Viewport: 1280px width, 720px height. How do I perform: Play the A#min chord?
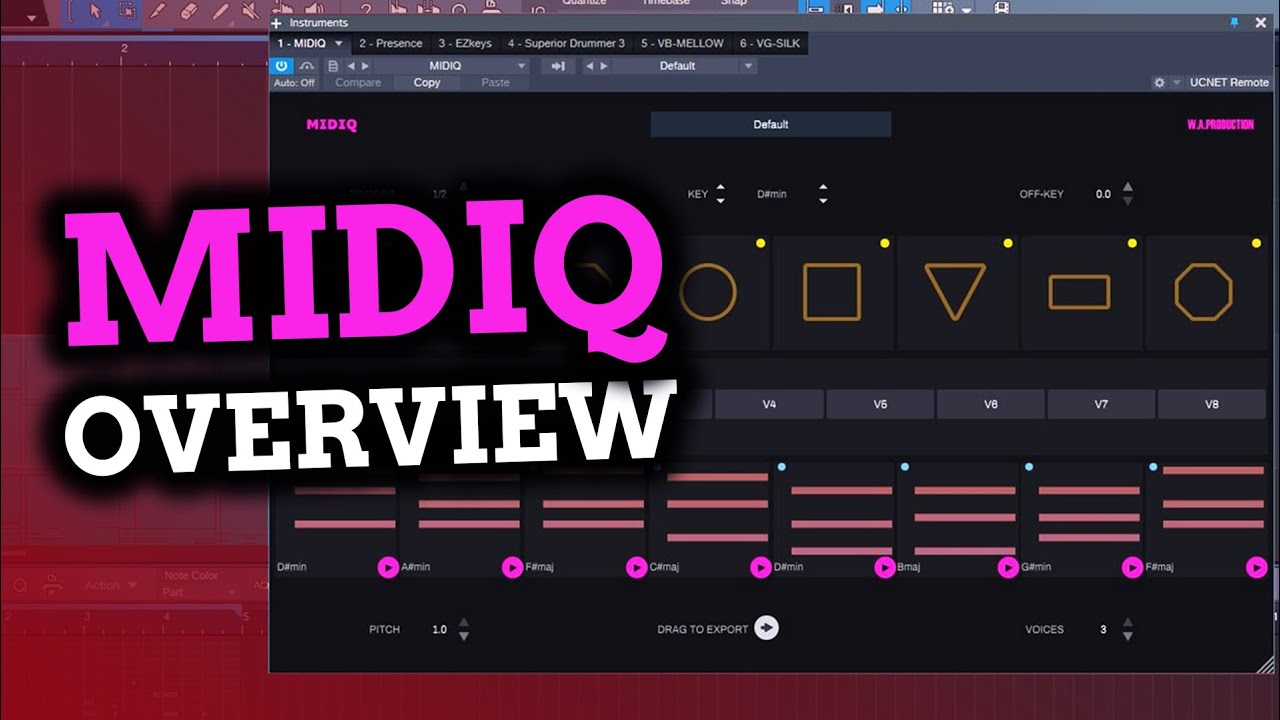pos(512,567)
